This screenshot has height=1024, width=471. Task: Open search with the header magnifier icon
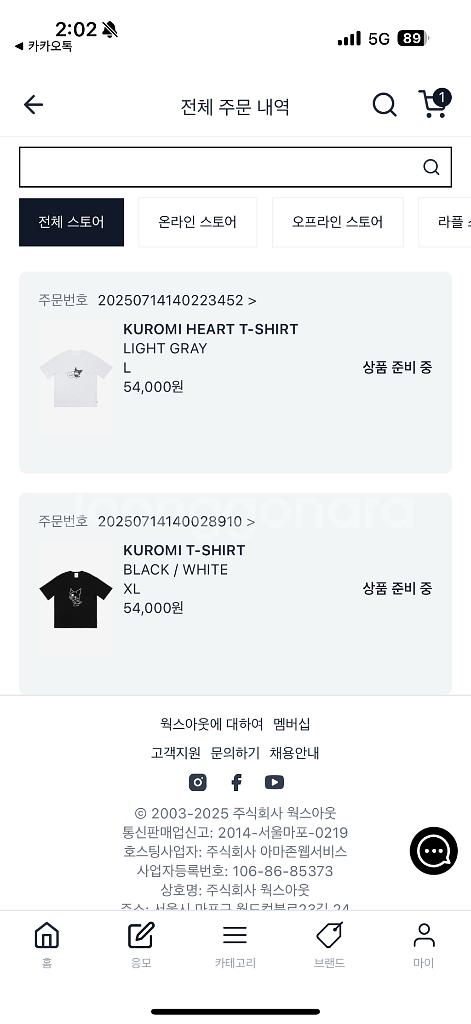click(385, 104)
